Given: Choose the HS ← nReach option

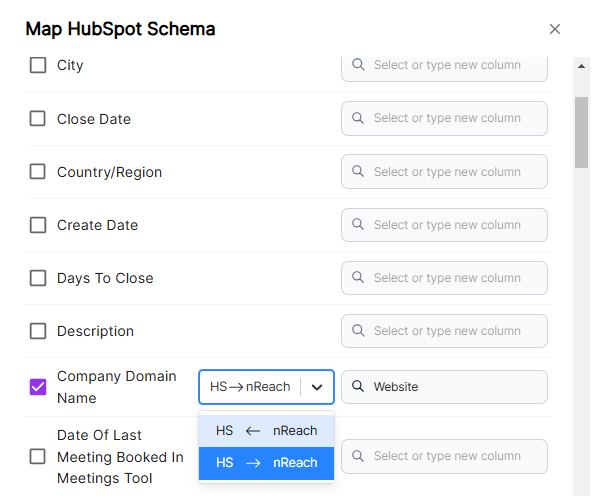Looking at the screenshot, I should point(266,431).
